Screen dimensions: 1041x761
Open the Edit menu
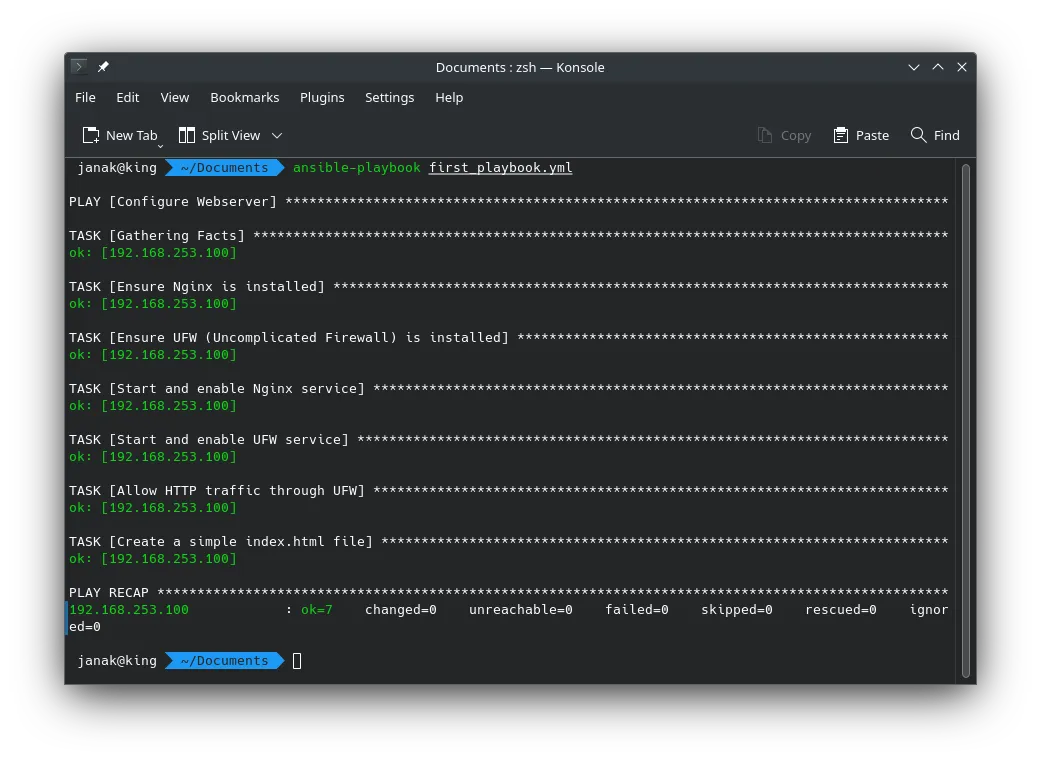tap(128, 97)
